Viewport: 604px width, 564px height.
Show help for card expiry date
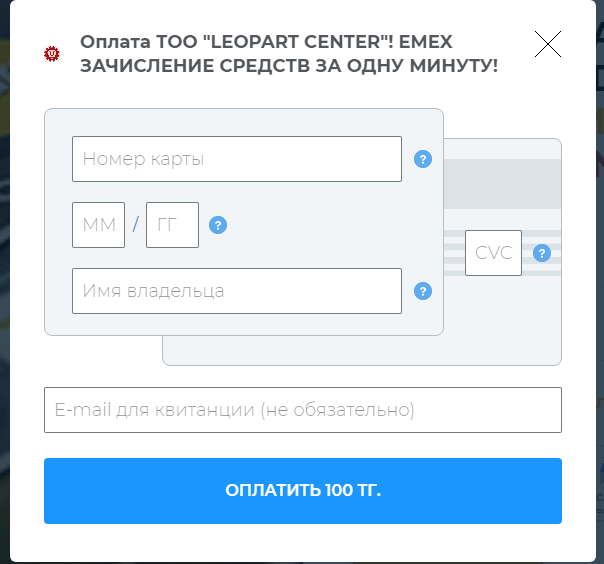click(218, 225)
